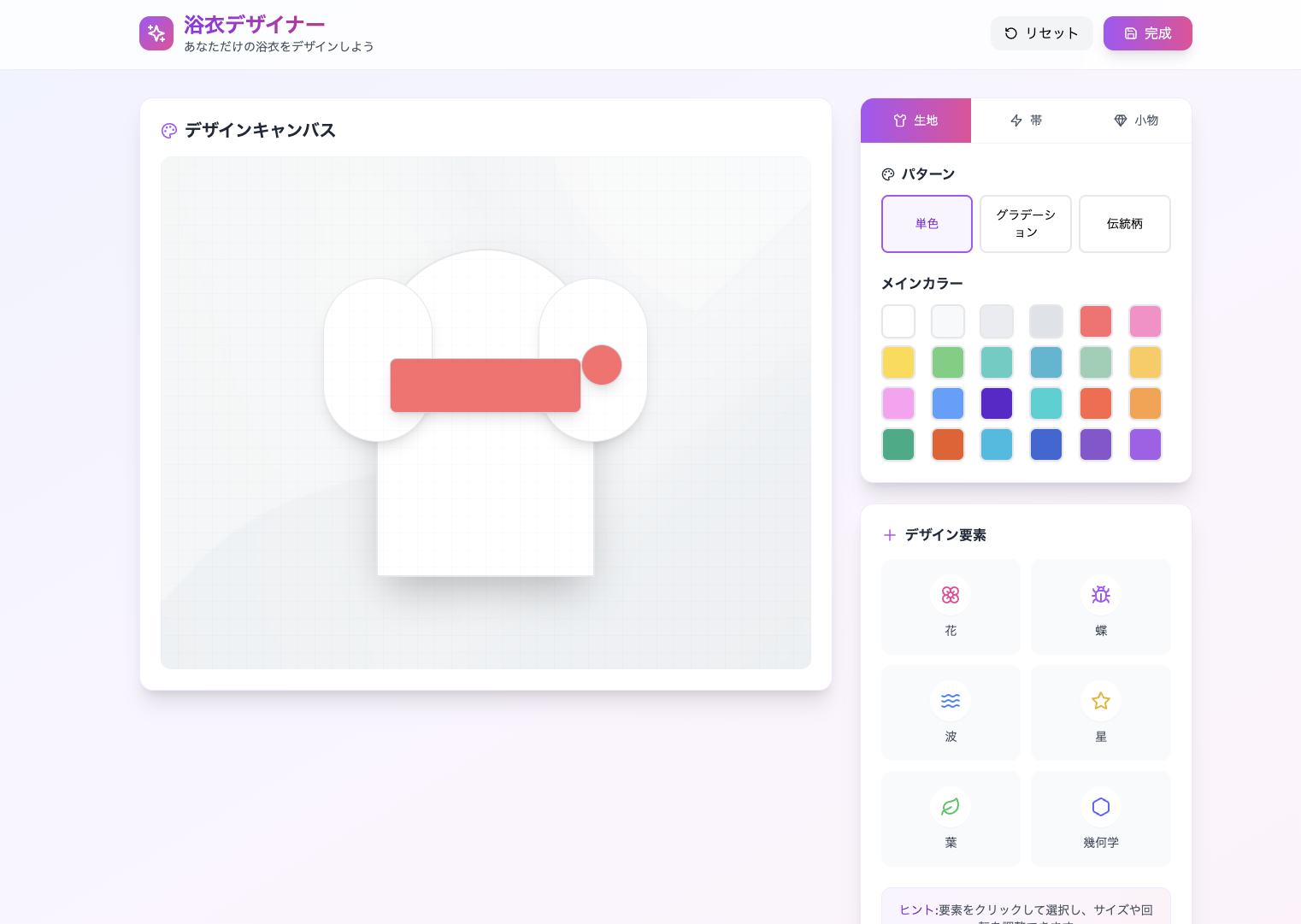Select the red obi sash on canvas
This screenshot has height=924, width=1301.
tap(486, 385)
